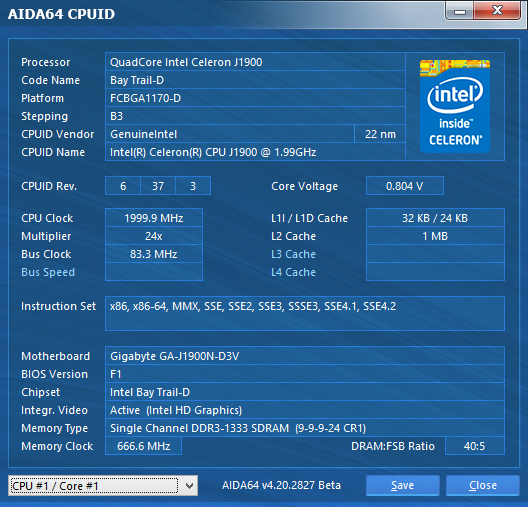The width and height of the screenshot is (528, 507).
Task: Click the Multiplier value 24x
Action: pos(154,236)
